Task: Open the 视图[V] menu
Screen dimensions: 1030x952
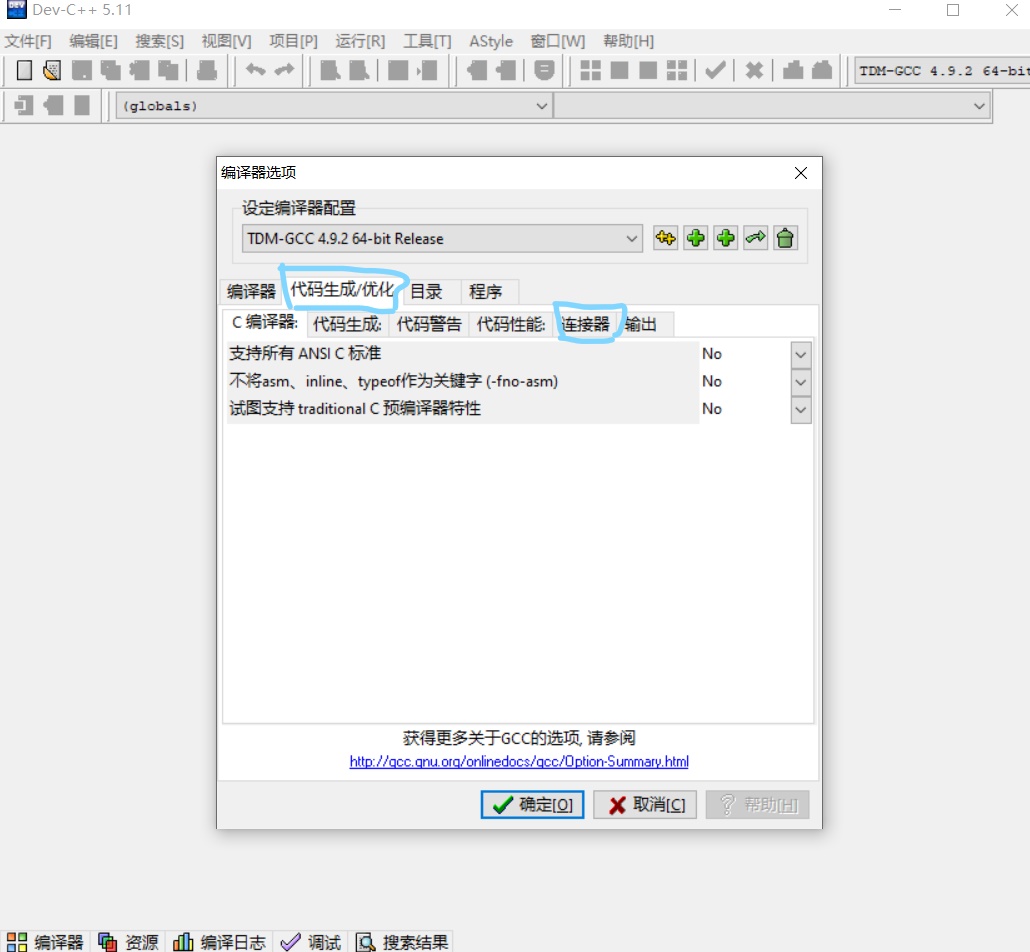Action: coord(226,41)
